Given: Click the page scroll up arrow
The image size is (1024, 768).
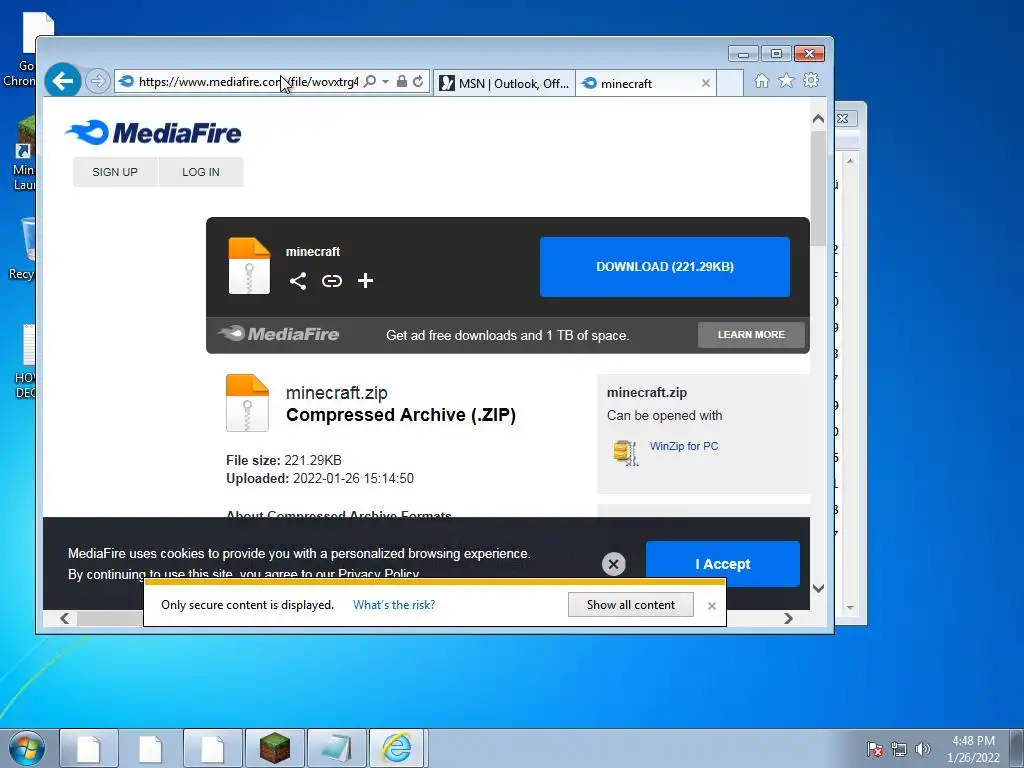Looking at the screenshot, I should point(818,119).
